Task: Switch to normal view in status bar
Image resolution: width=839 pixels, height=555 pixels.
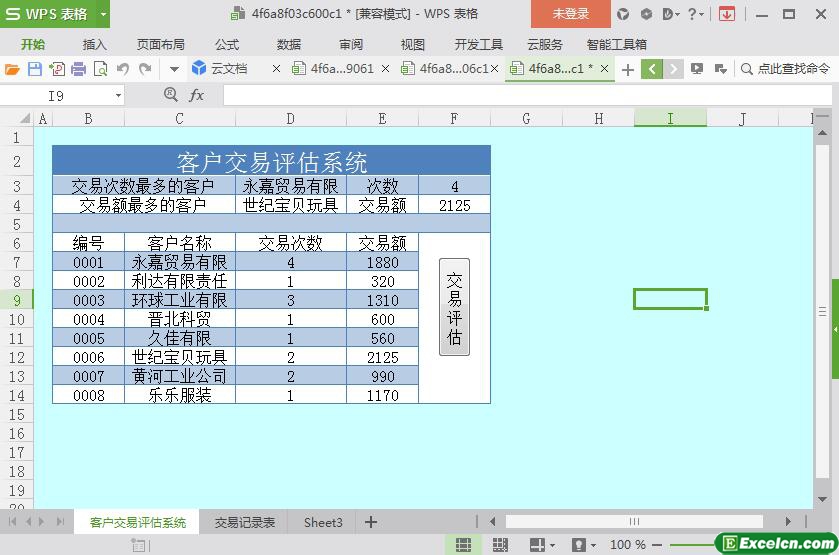Action: click(x=463, y=544)
